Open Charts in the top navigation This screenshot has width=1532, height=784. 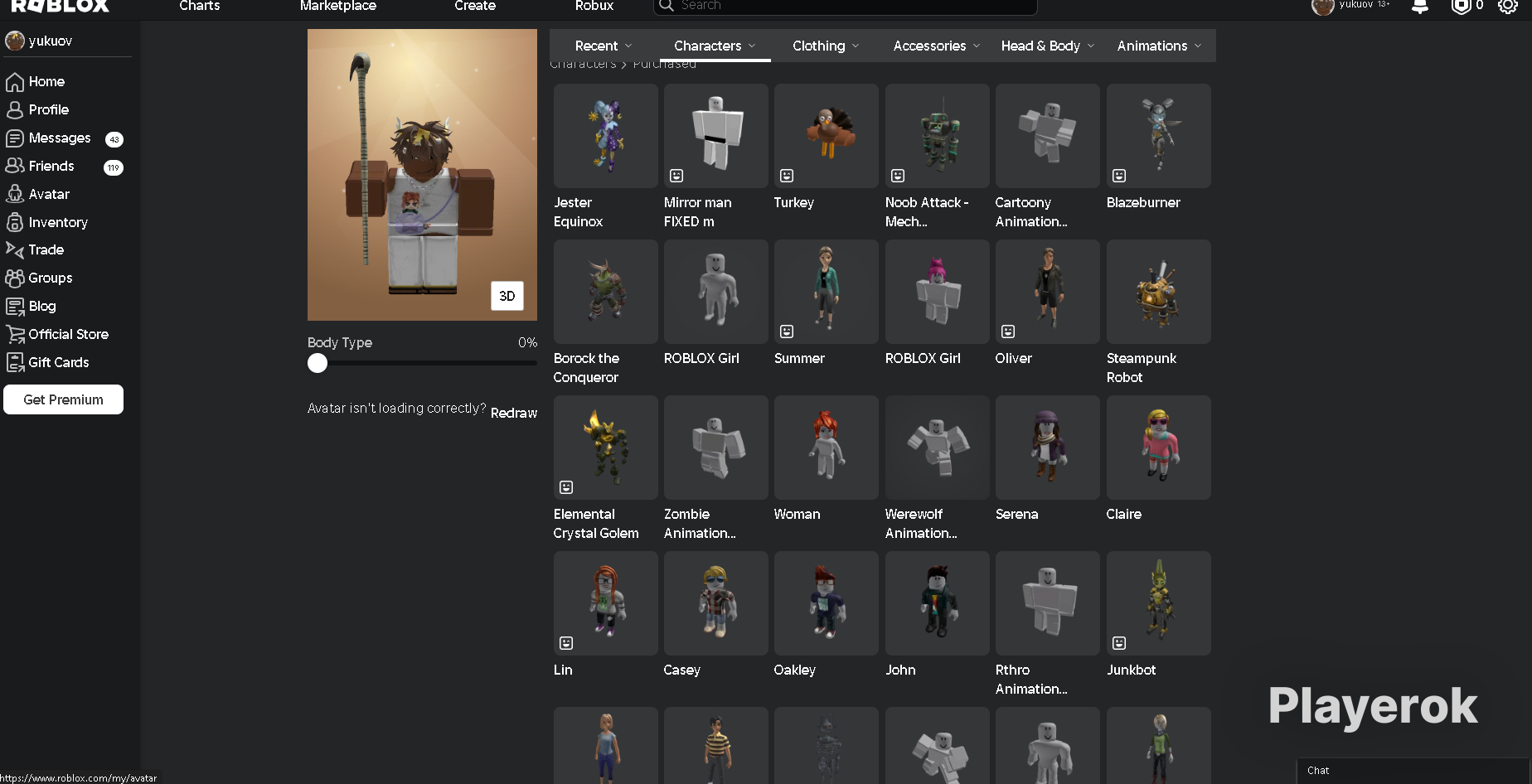coord(200,6)
